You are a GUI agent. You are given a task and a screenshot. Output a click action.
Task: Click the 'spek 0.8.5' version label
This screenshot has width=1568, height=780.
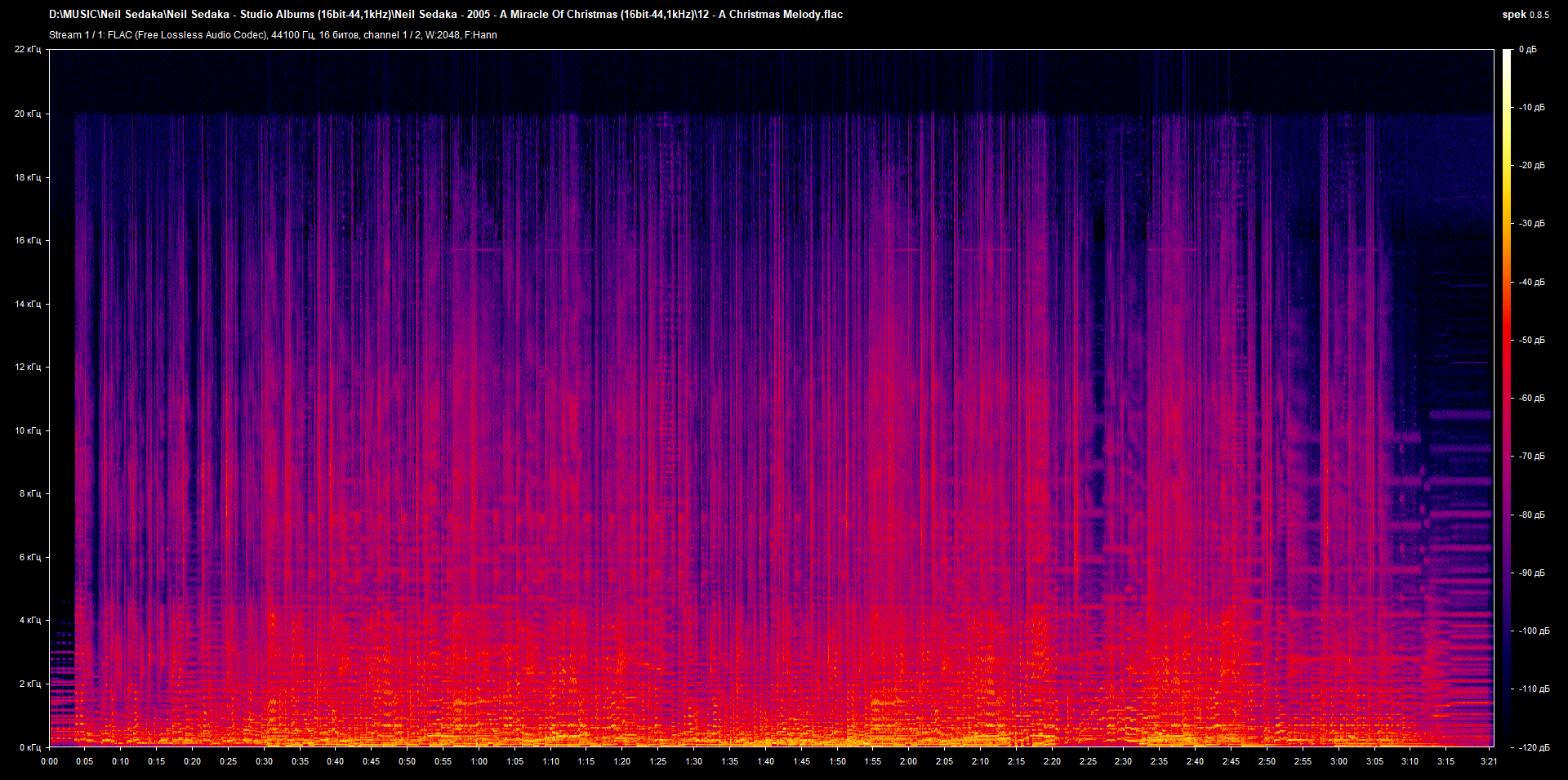[1526, 15]
